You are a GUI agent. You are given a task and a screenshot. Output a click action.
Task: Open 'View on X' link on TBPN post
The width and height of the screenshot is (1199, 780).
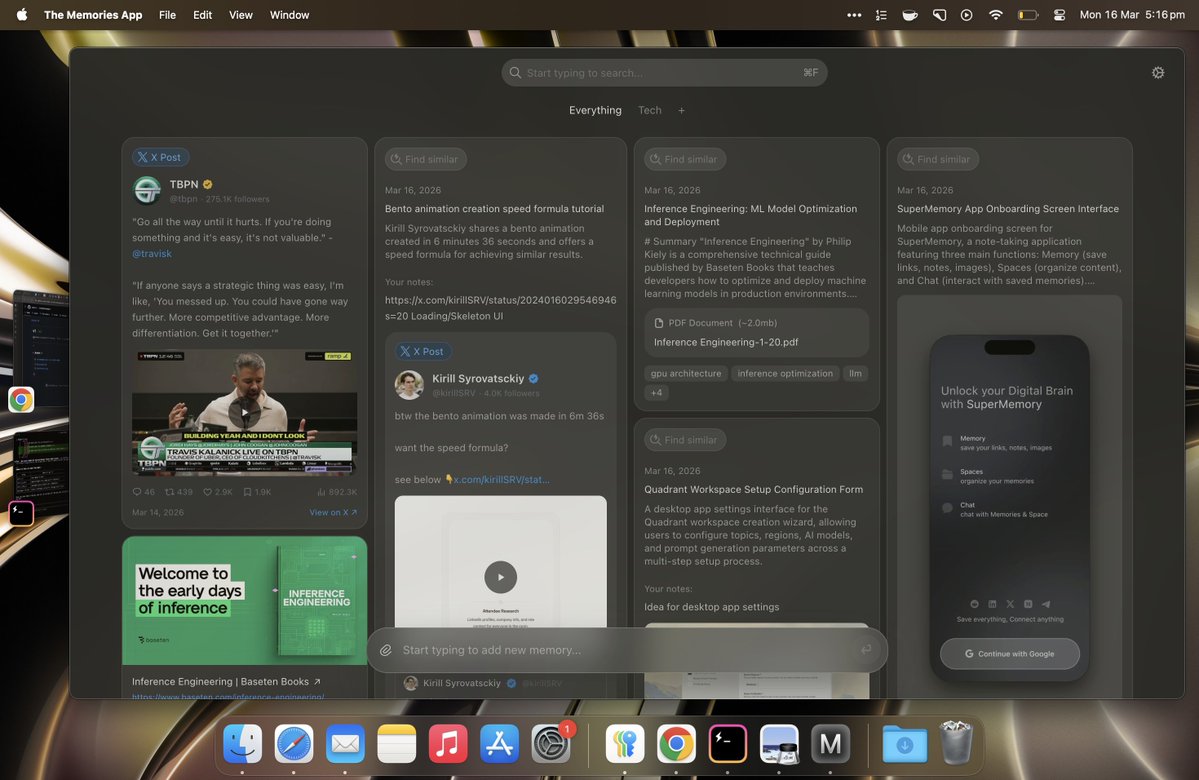tap(333, 512)
